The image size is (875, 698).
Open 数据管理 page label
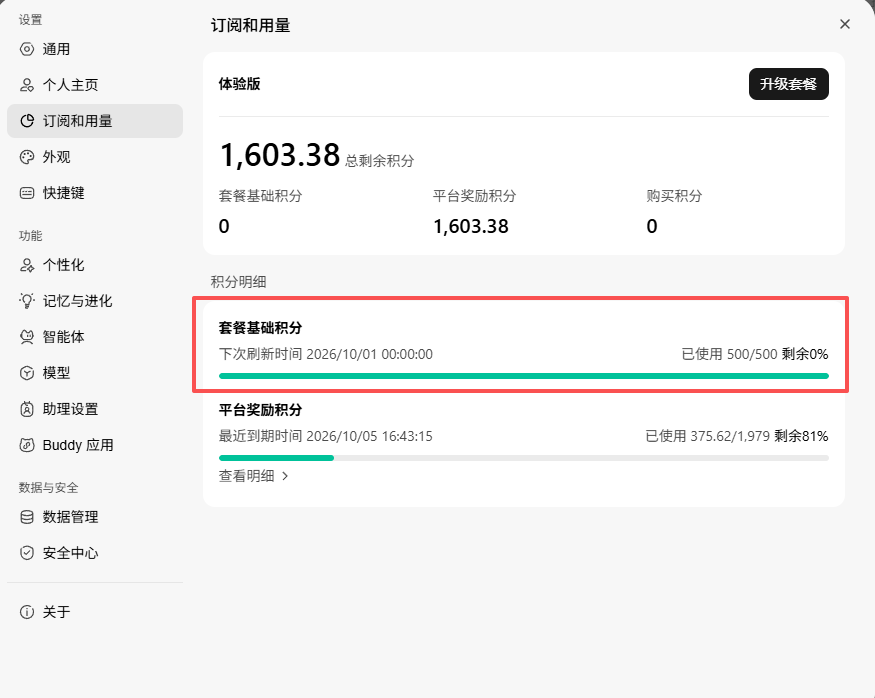(70, 517)
